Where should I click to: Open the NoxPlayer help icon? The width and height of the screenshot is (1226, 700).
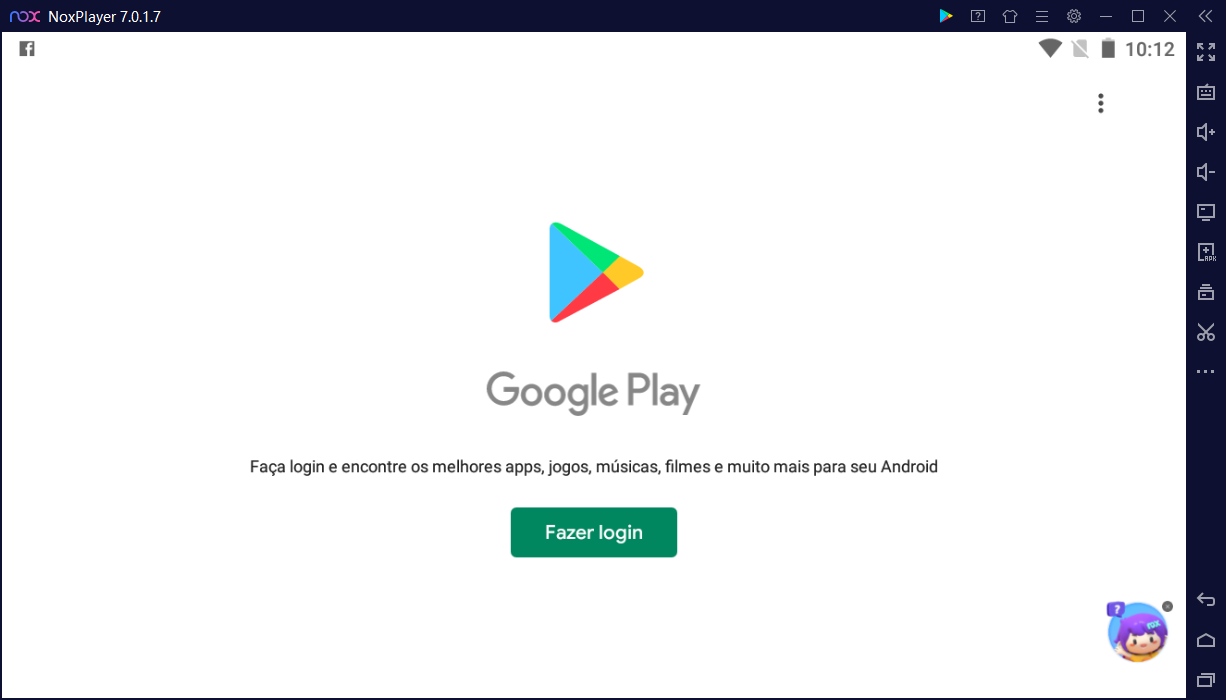coord(978,16)
